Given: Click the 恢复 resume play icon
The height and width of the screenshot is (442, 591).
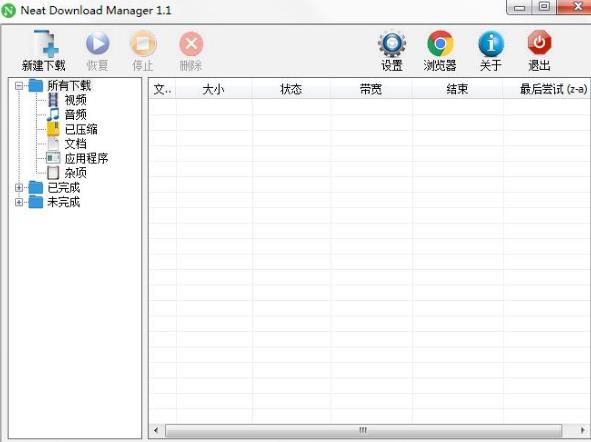Looking at the screenshot, I should coord(97,43).
